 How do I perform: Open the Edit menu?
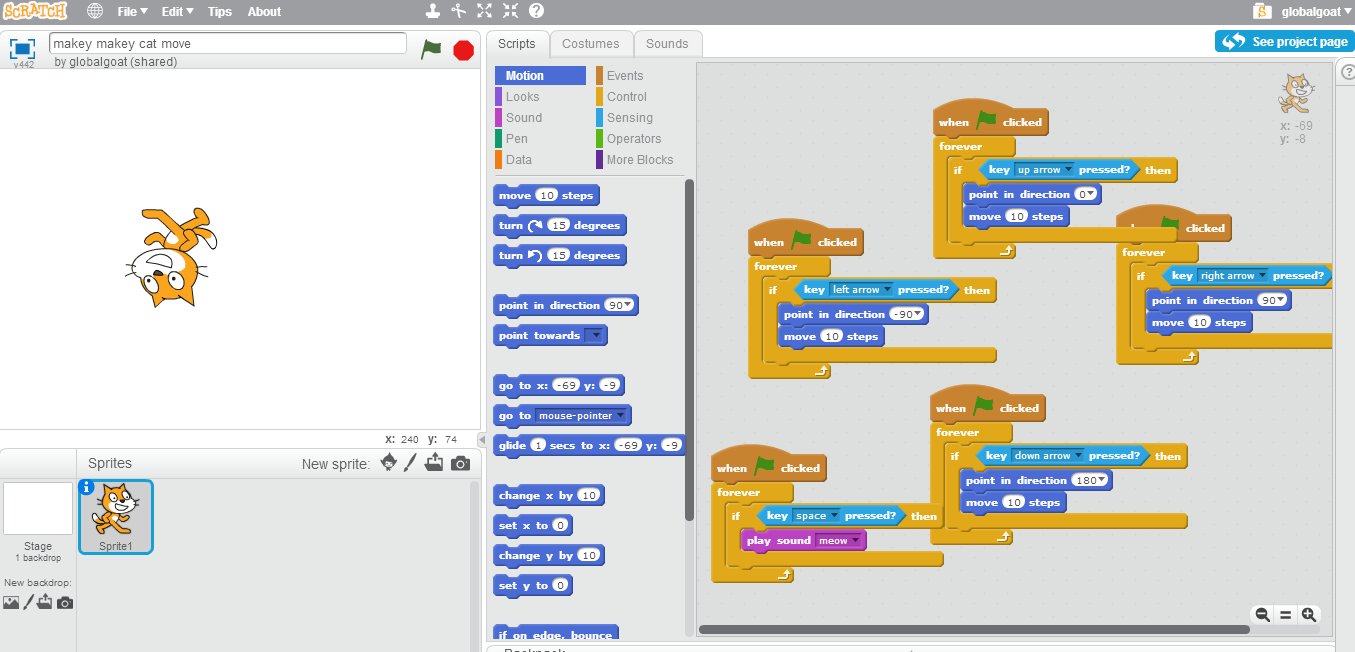(177, 12)
